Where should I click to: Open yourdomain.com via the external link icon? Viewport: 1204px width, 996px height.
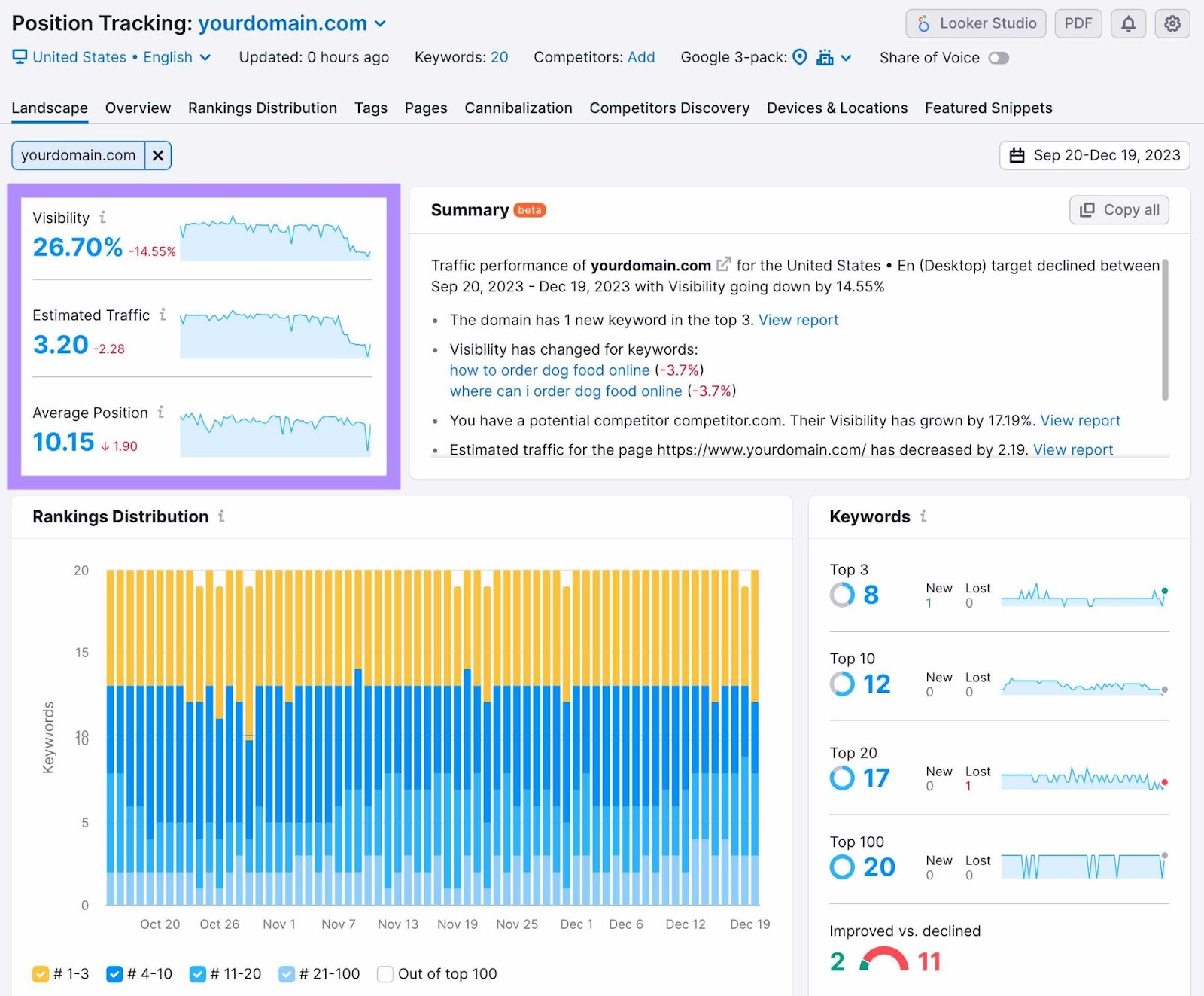(723, 264)
